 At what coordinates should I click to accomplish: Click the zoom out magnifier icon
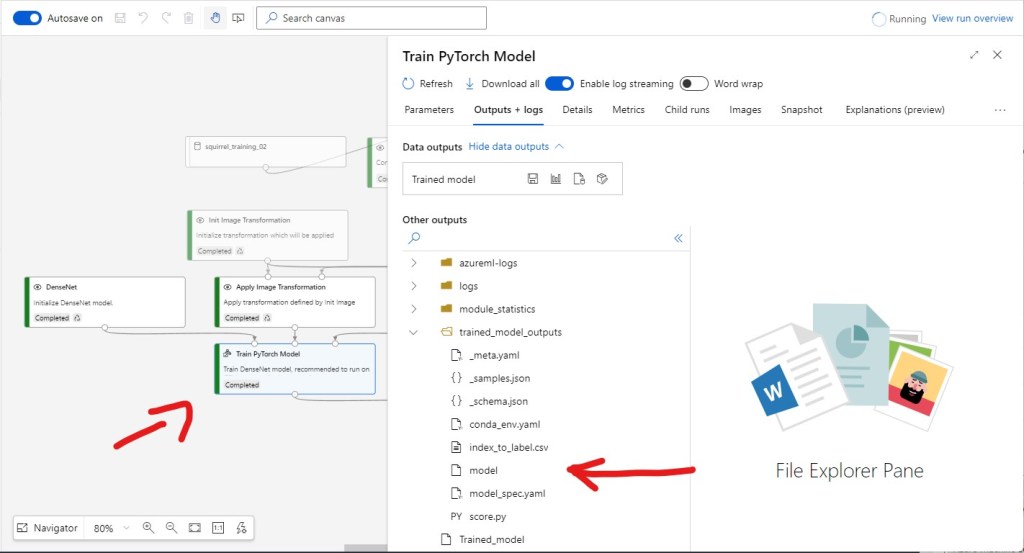(x=171, y=528)
